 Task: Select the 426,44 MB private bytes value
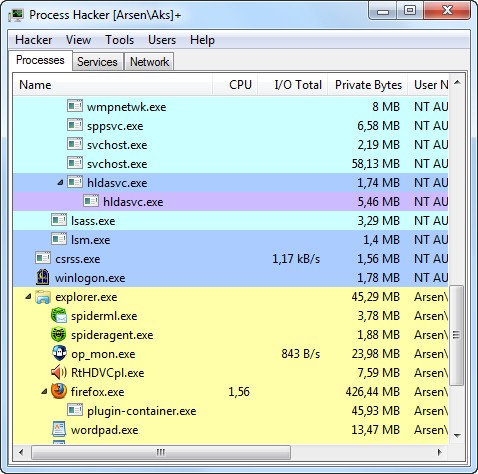click(372, 392)
